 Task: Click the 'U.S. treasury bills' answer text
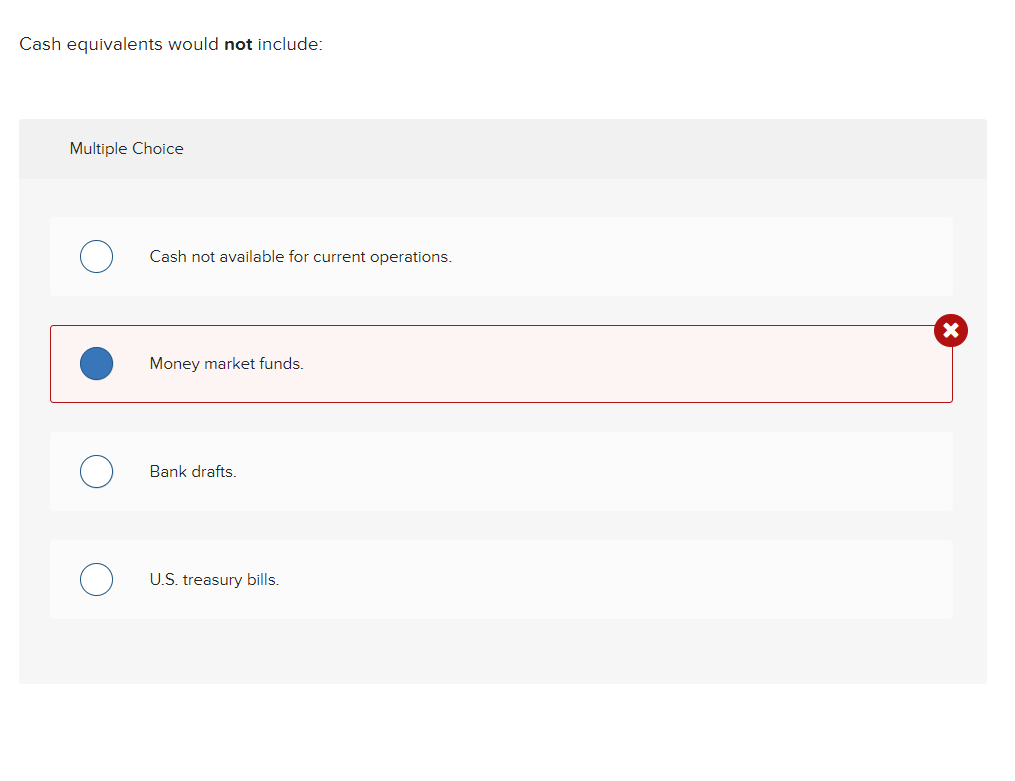tap(214, 579)
